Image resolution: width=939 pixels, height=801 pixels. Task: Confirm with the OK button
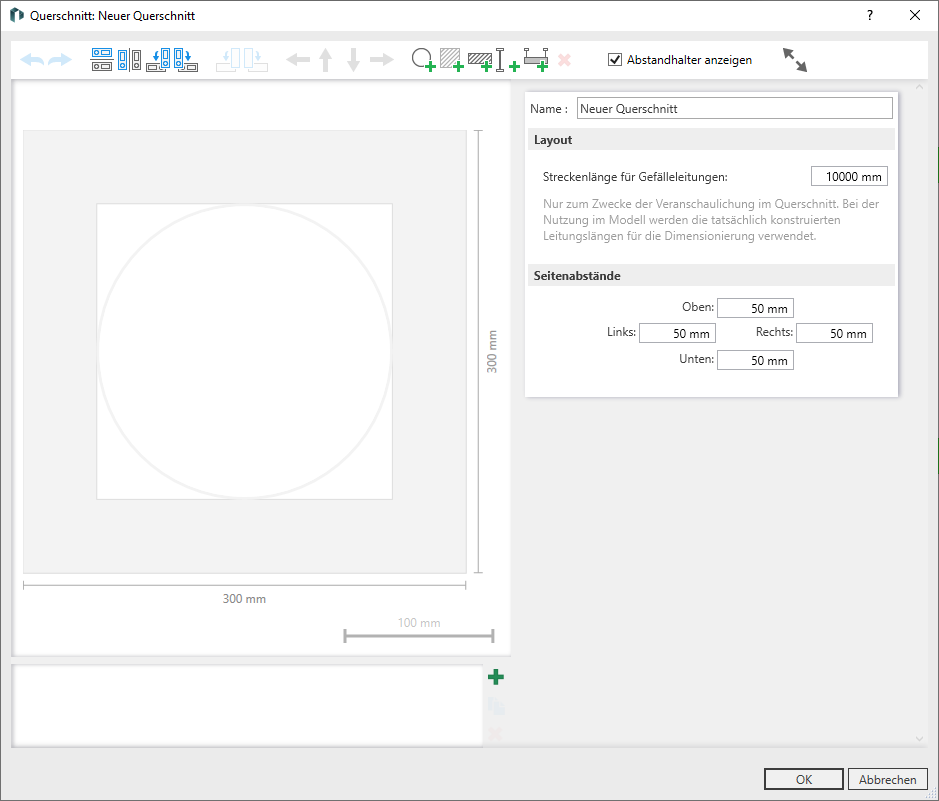(804, 779)
